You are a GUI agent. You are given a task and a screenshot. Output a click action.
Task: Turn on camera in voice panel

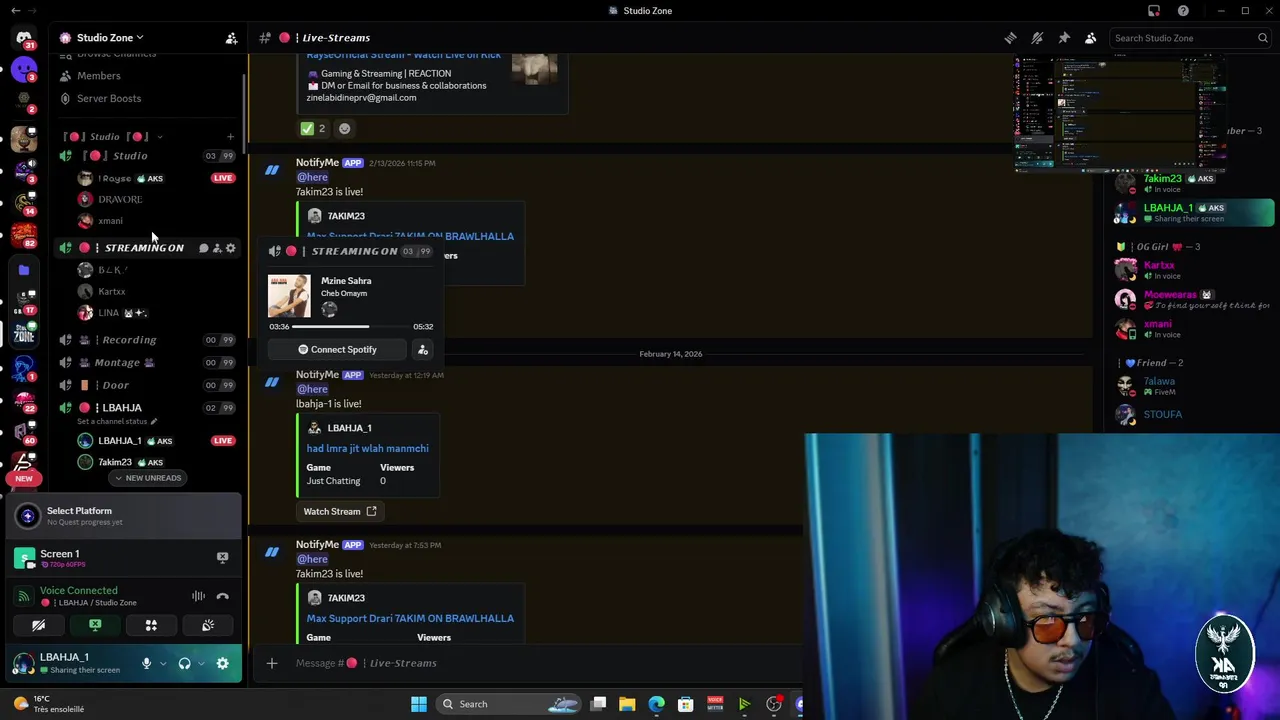point(38,625)
